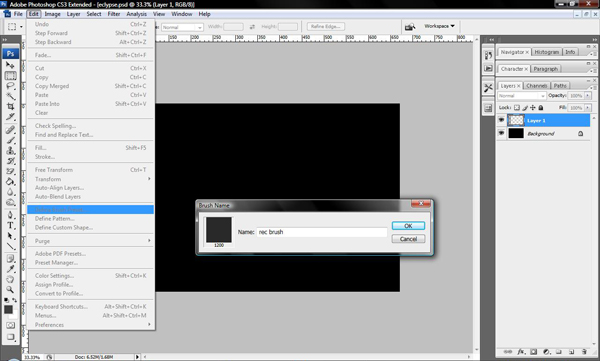Click Delete layer trash icon

point(584,351)
